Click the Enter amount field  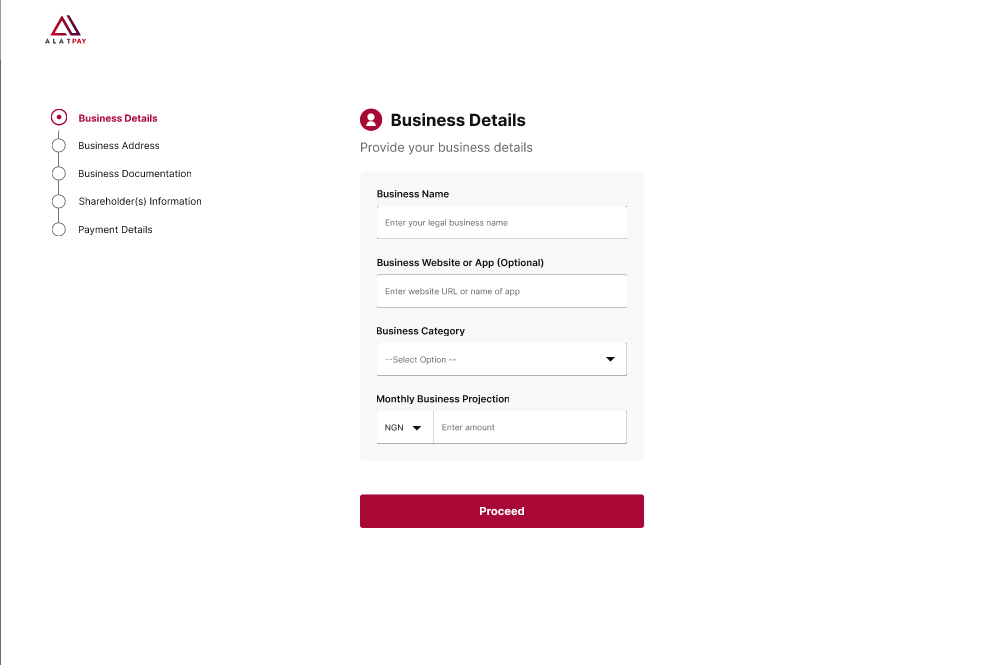(529, 428)
